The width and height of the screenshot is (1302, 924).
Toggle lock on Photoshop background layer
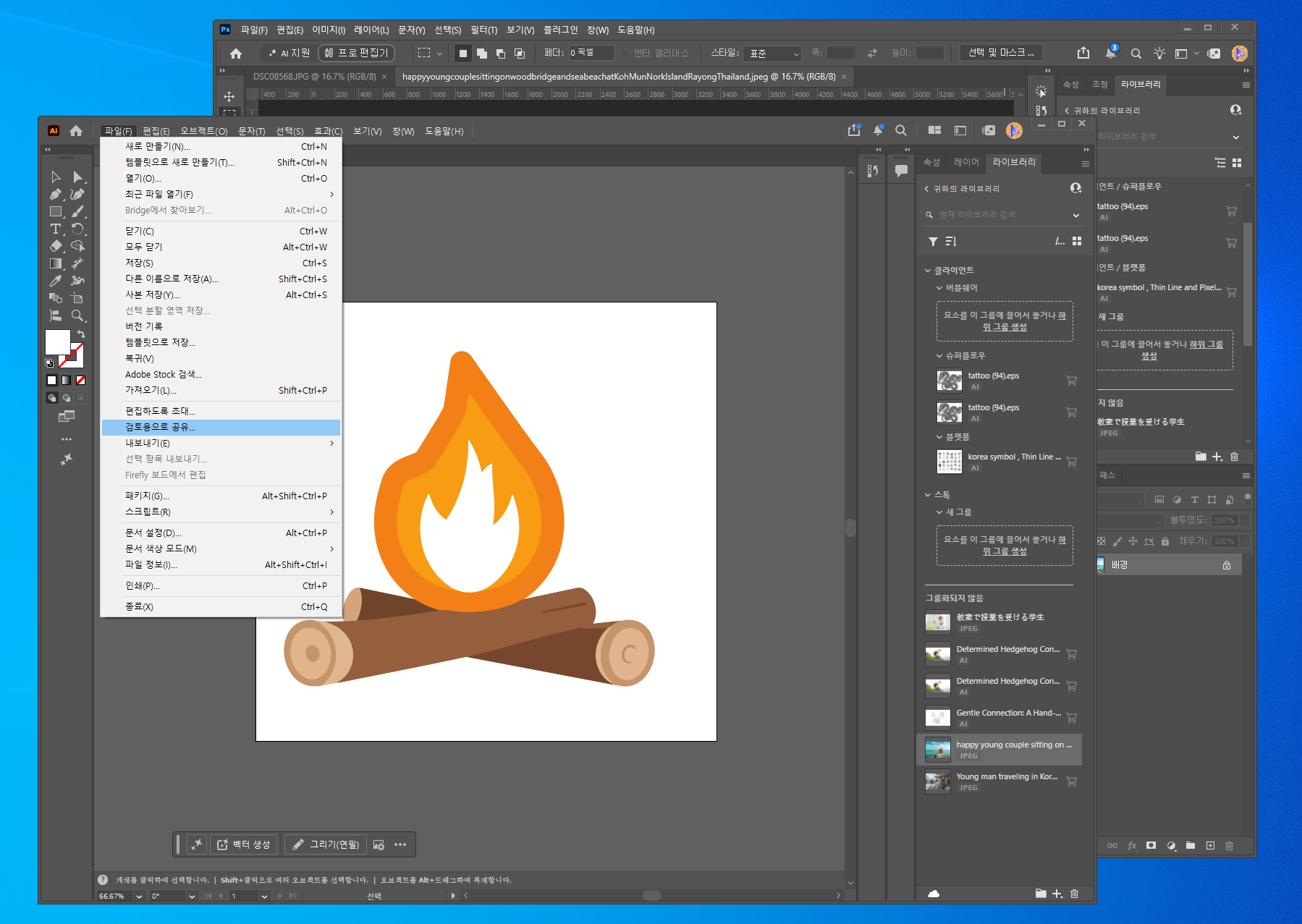pyautogui.click(x=1227, y=565)
